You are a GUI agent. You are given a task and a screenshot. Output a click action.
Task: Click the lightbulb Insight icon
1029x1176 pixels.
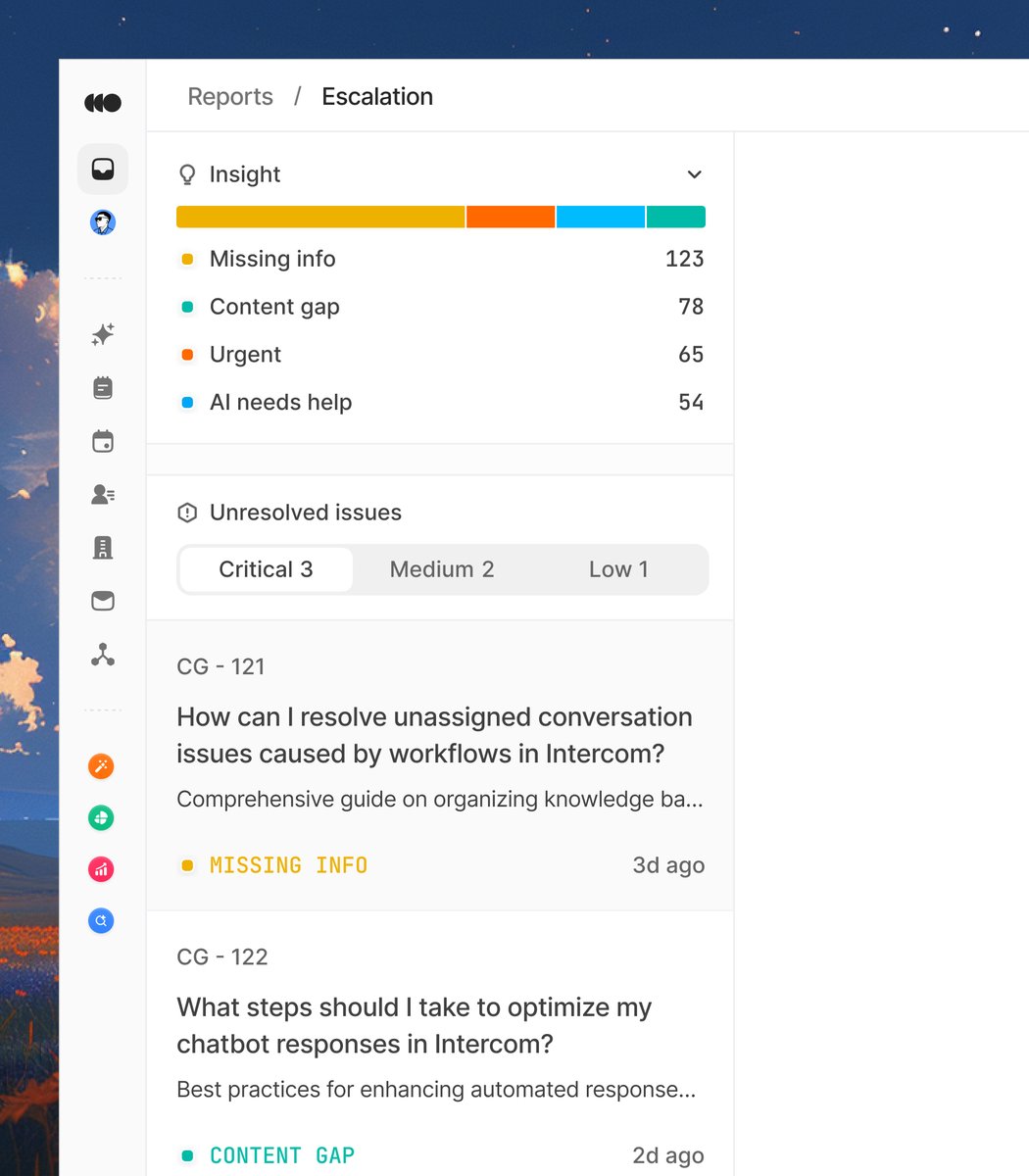[187, 174]
